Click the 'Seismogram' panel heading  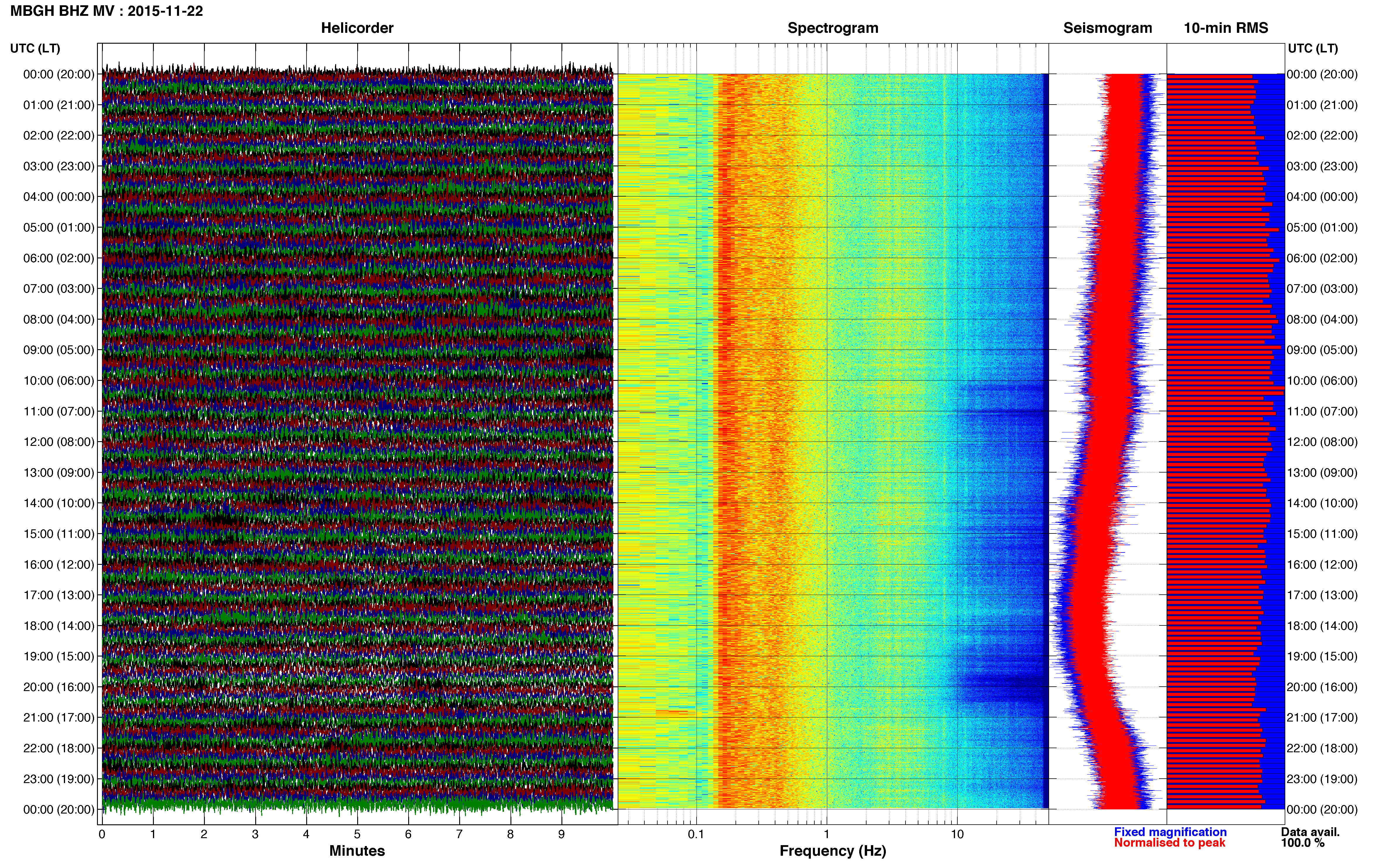click(x=1108, y=28)
